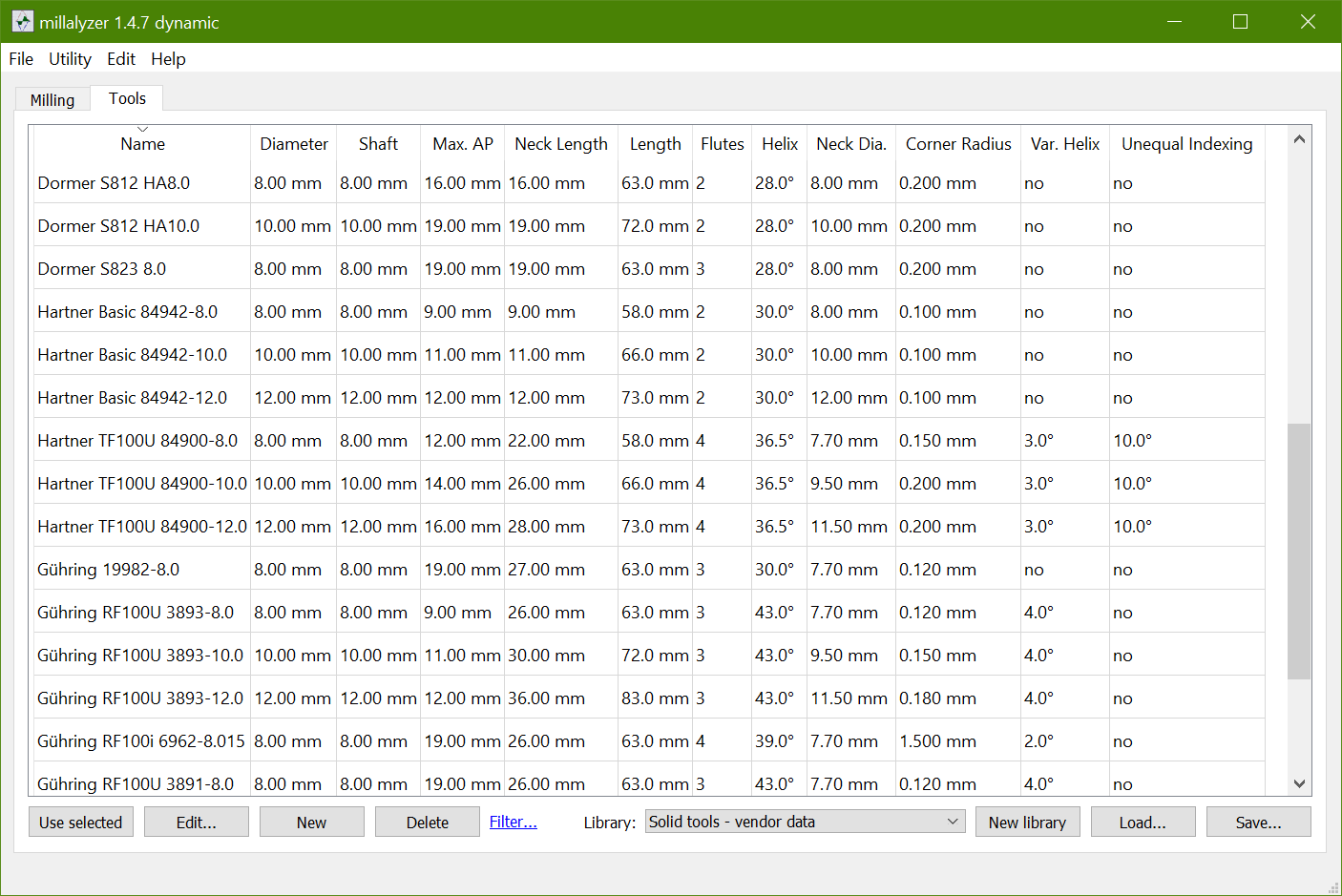
Task: Open the Filter... link
Action: pos(514,822)
